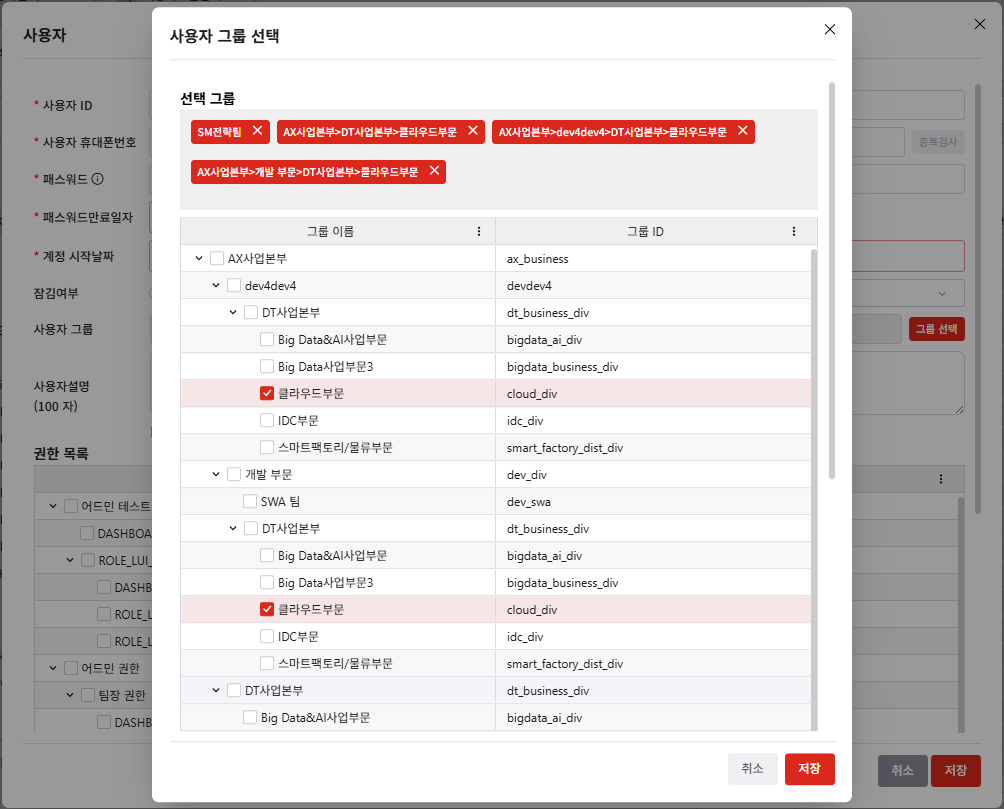Open the 그룹 이름 column menu
Viewport: 1004px width, 809px height.
click(x=479, y=231)
